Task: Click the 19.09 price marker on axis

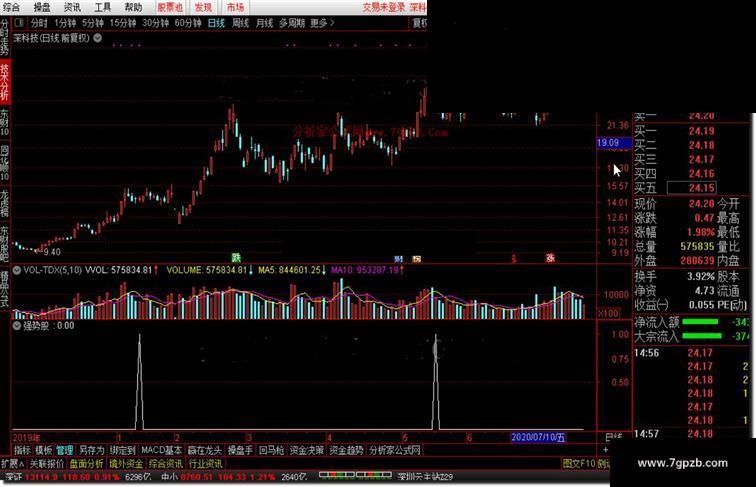Action: pyautogui.click(x=614, y=143)
